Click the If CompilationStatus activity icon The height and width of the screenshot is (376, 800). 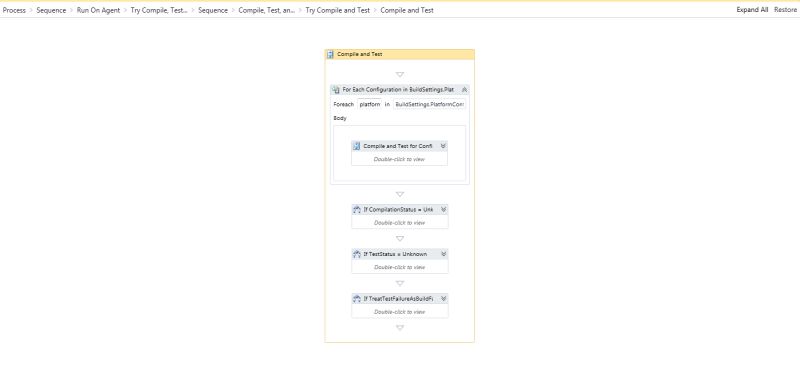click(x=357, y=210)
